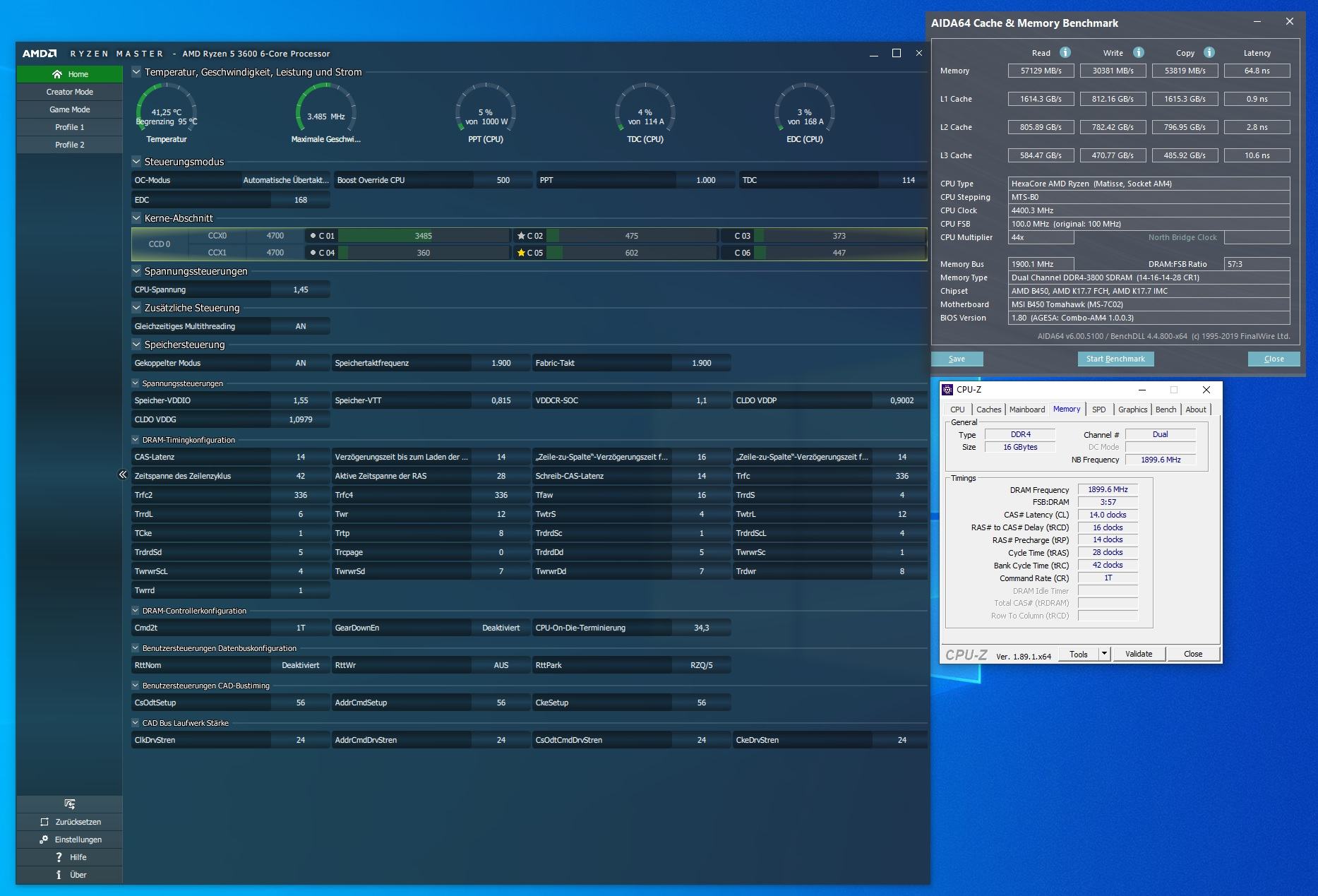Click the Zurücksetzen reset icon

click(44, 822)
